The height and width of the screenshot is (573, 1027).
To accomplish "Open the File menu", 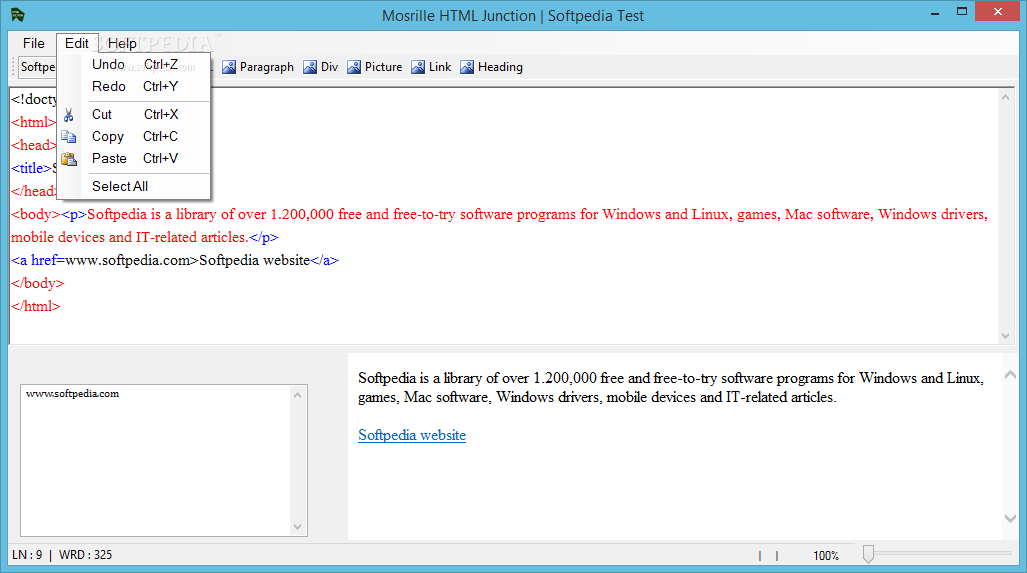I will (x=33, y=43).
